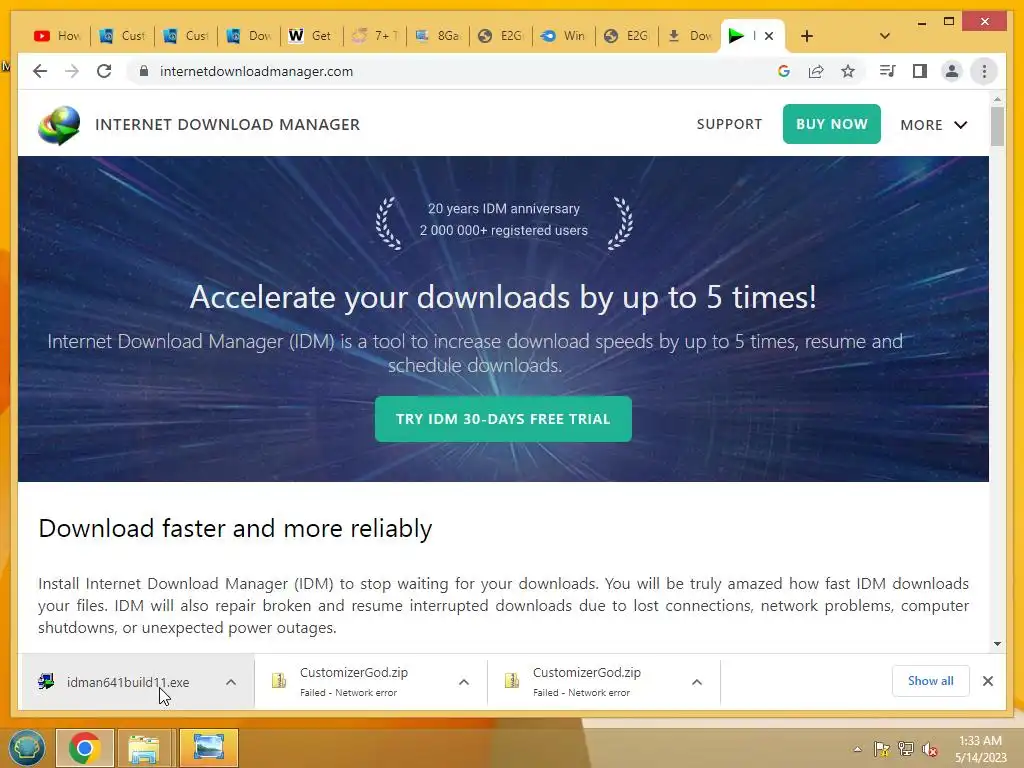The image size is (1024, 768).
Task: Click the scrollbar up arrow
Action: [997, 99]
